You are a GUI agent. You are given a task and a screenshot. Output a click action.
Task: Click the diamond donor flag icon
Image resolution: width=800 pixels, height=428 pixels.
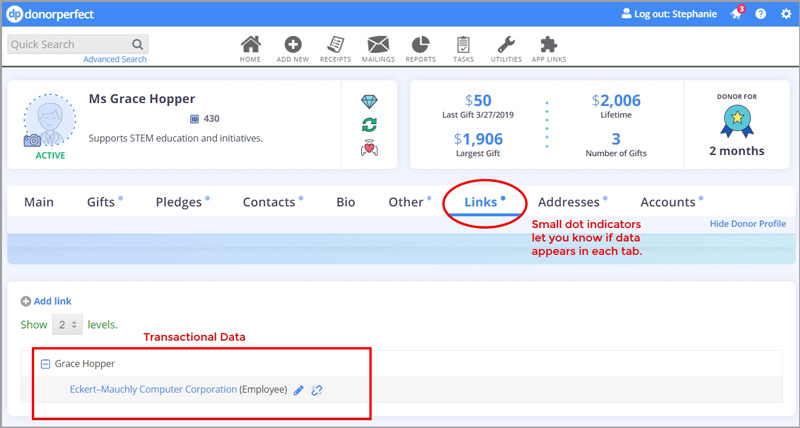coord(369,102)
